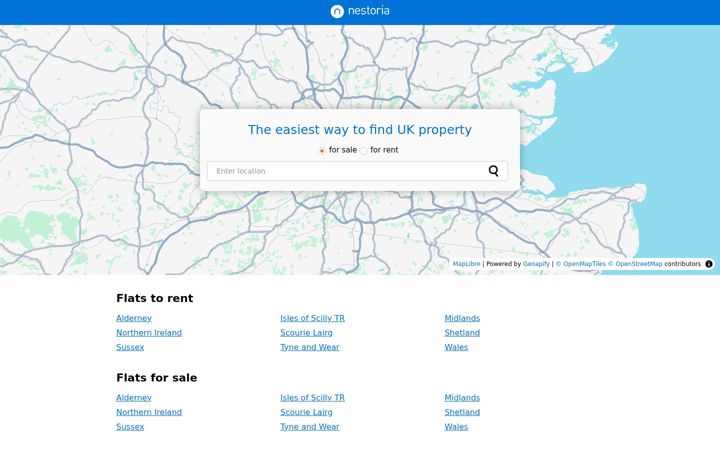Screen dimensions: 720x450
Task: Open Northern Ireland under Flats to rent
Action: (149, 333)
